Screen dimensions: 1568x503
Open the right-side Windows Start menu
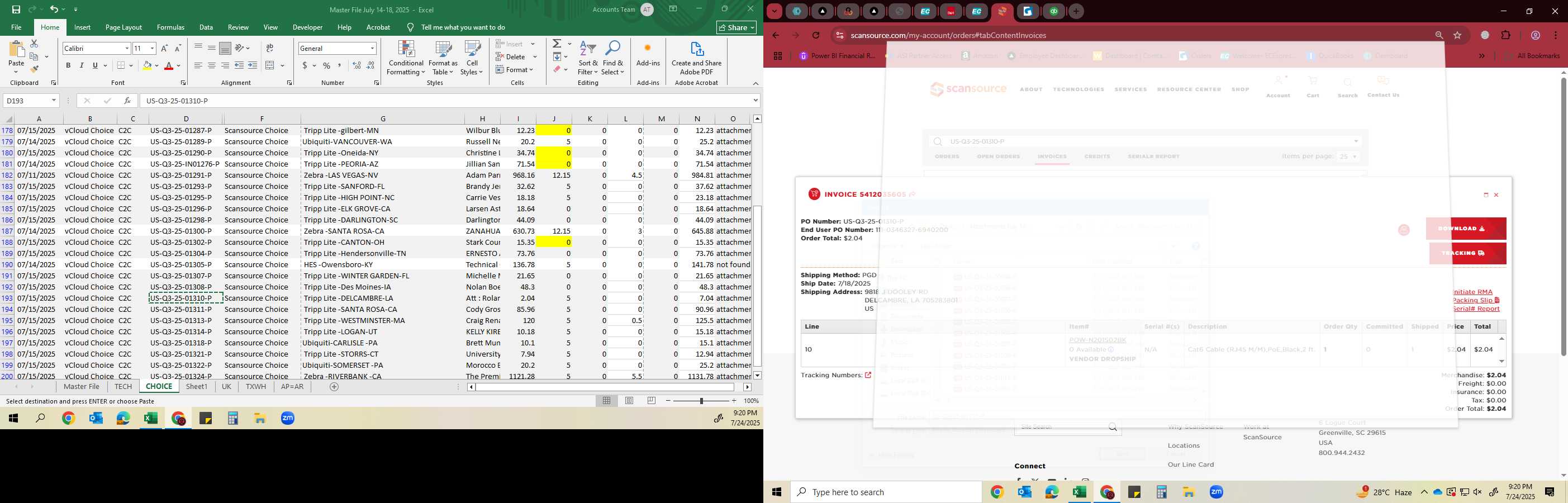[x=777, y=492]
